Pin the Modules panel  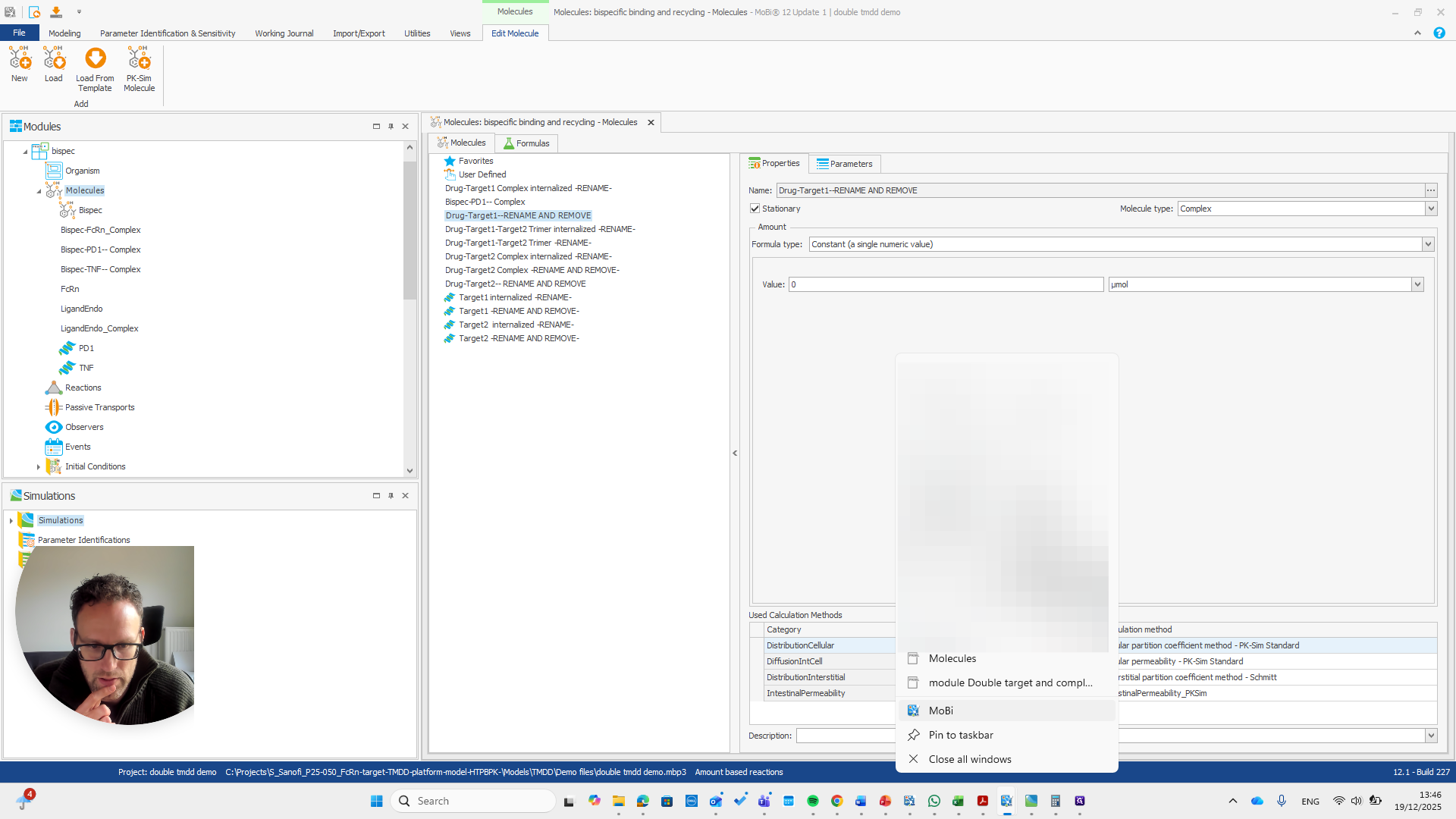tap(391, 127)
